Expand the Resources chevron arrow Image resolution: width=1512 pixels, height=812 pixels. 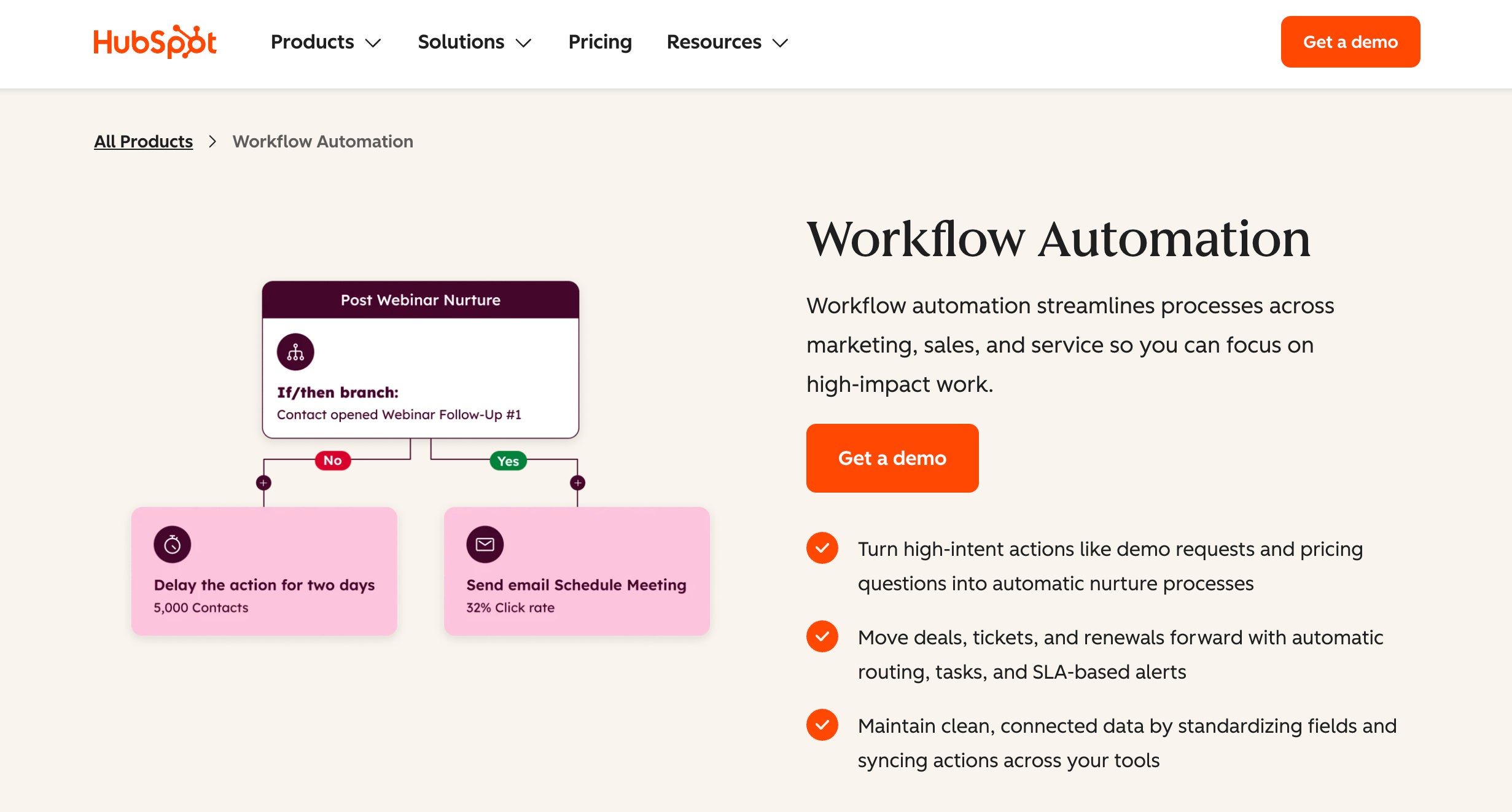[x=780, y=43]
